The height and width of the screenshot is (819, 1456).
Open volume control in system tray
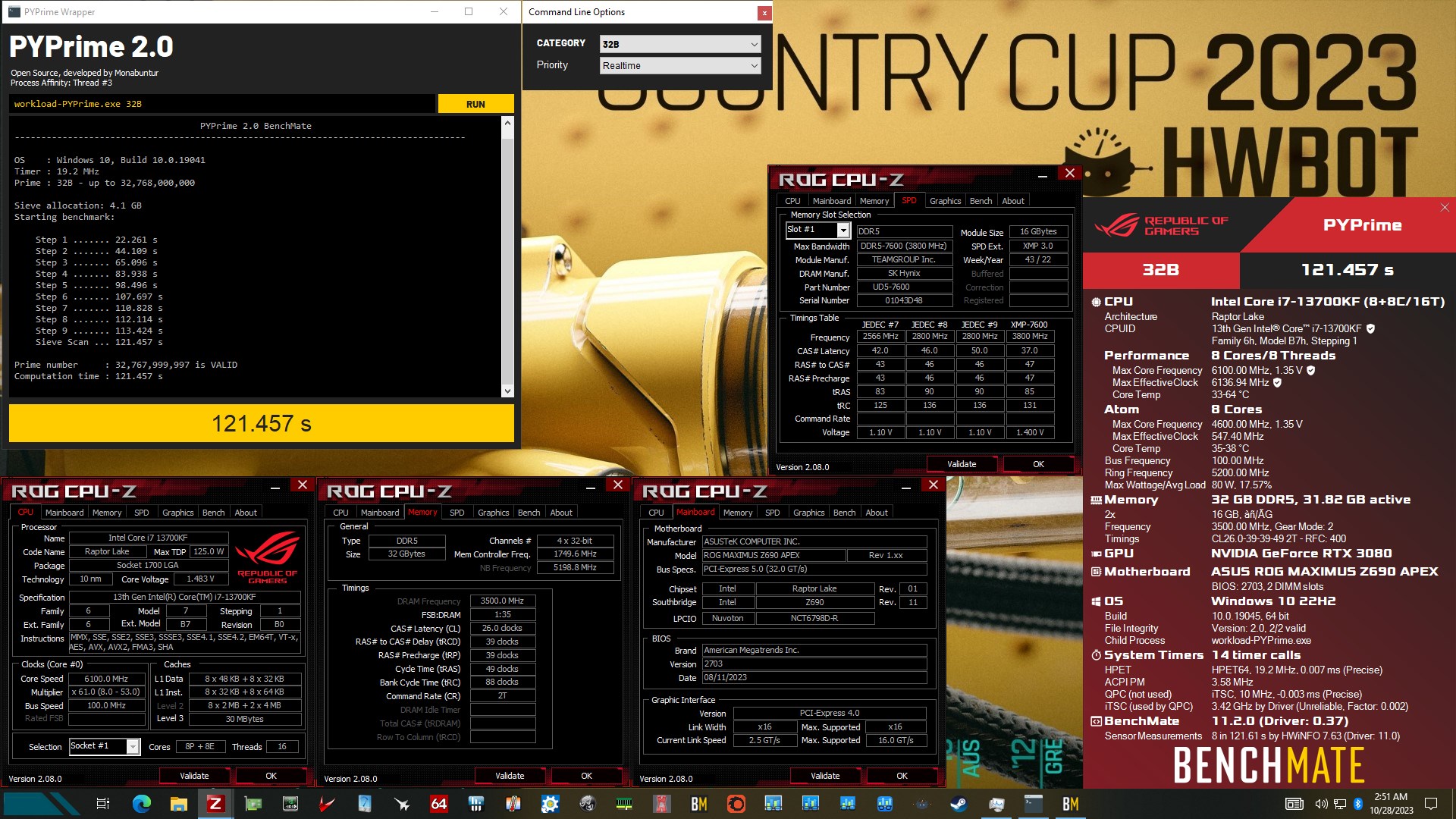tap(1321, 804)
